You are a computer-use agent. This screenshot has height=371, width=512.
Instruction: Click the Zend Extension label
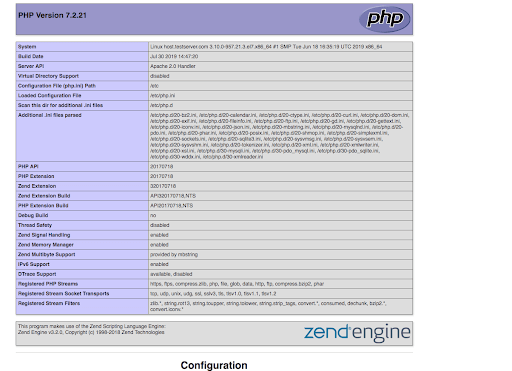37,186
